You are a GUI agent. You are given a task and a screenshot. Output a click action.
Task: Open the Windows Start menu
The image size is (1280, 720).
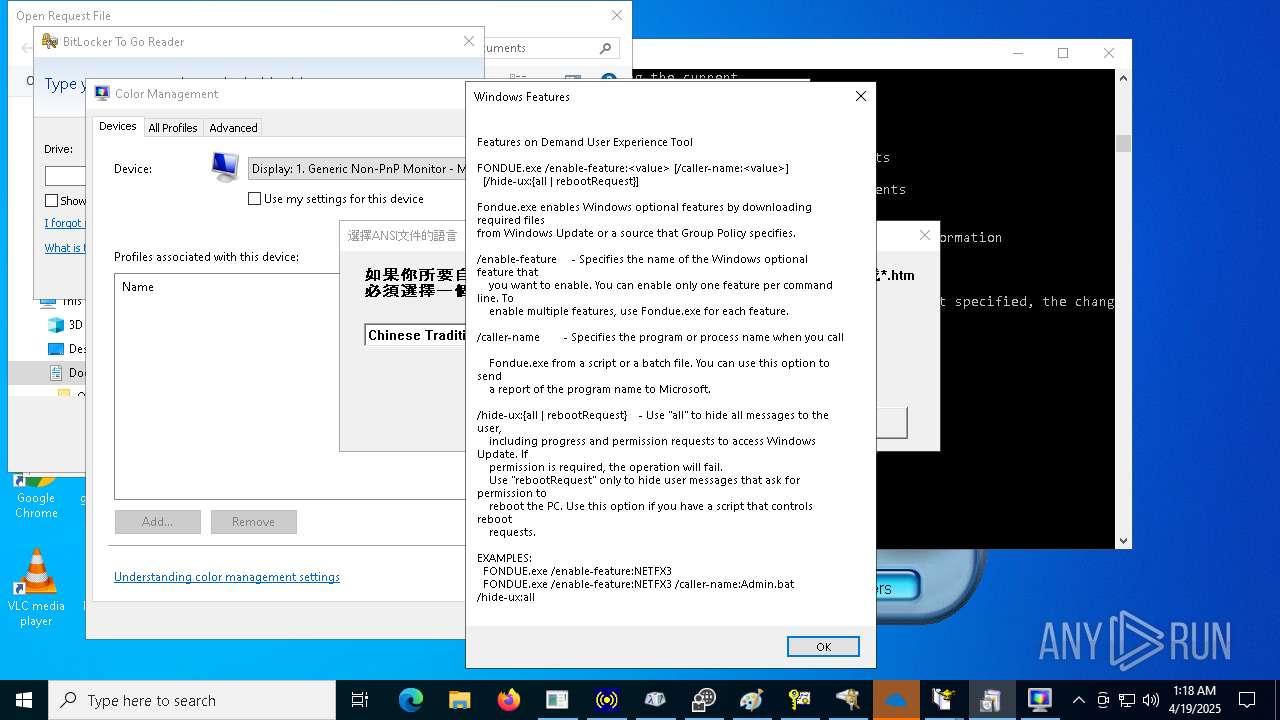24,700
